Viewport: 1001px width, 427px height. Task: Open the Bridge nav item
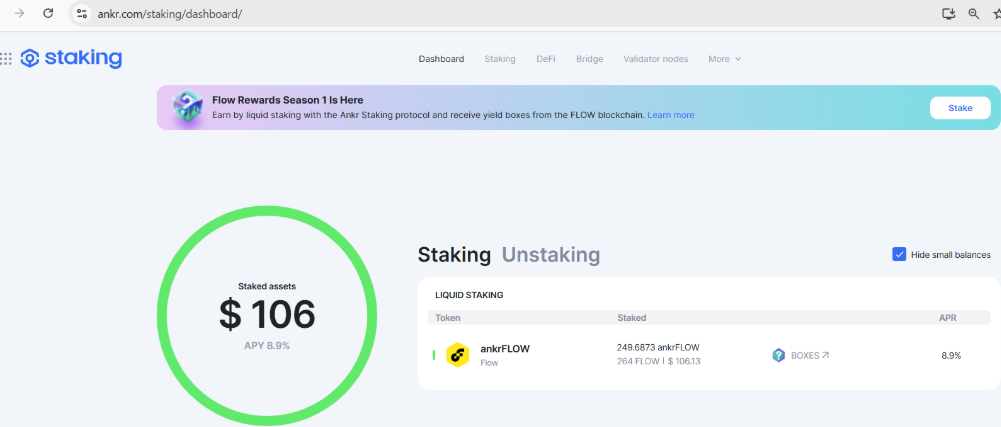coord(589,59)
